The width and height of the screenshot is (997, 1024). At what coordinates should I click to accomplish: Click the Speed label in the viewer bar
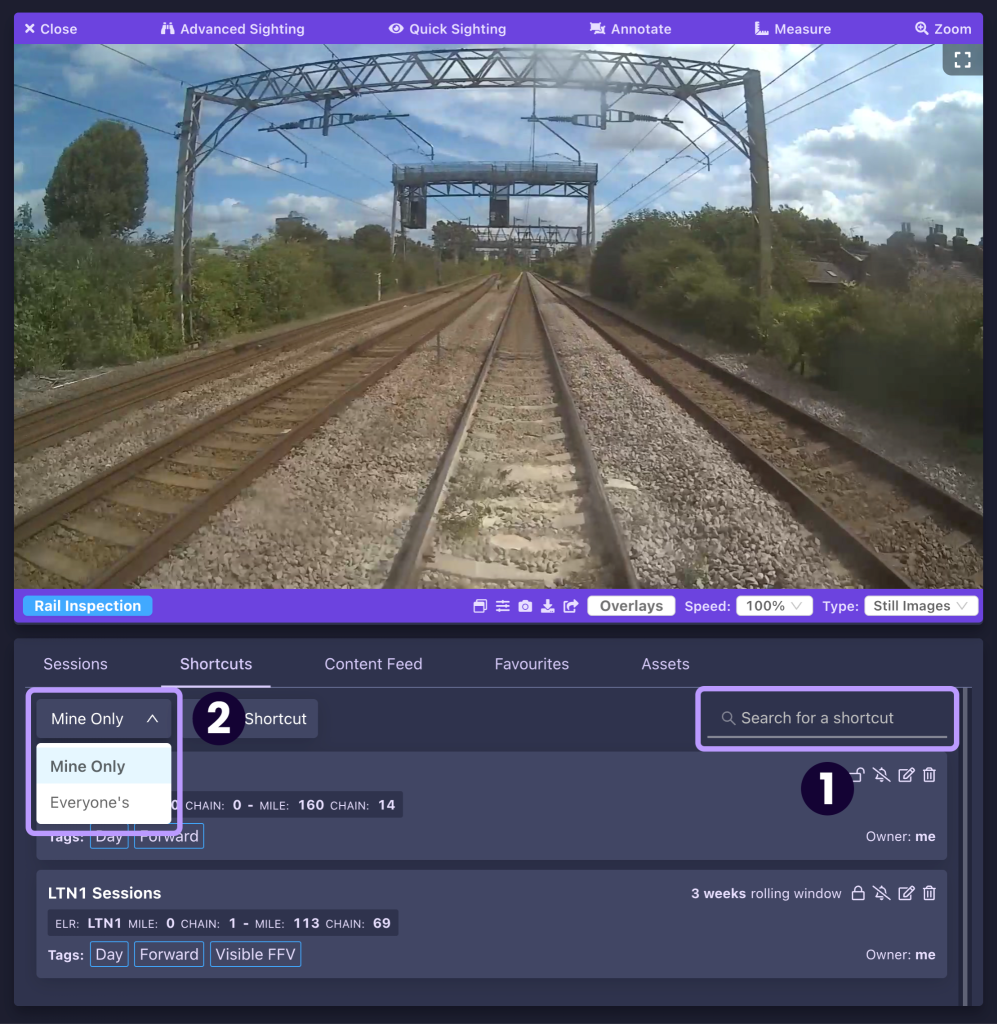click(x=707, y=606)
